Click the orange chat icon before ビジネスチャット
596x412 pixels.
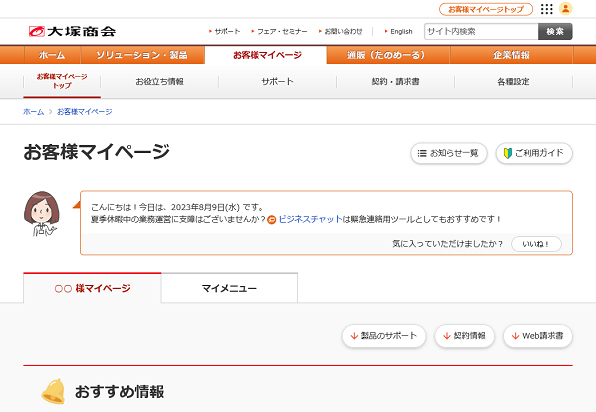point(271,220)
